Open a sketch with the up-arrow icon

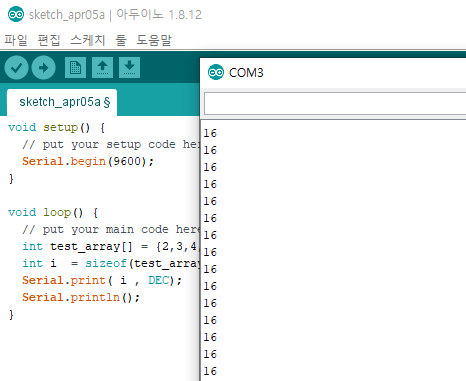coord(102,68)
